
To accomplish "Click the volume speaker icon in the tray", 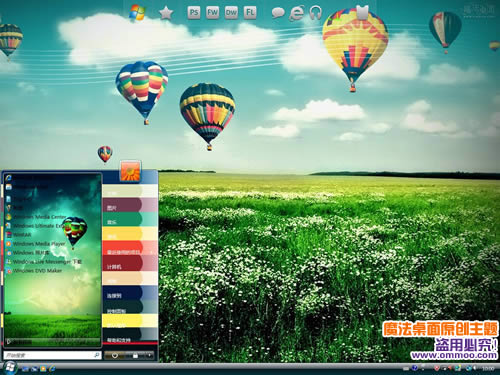I will point(474,368).
